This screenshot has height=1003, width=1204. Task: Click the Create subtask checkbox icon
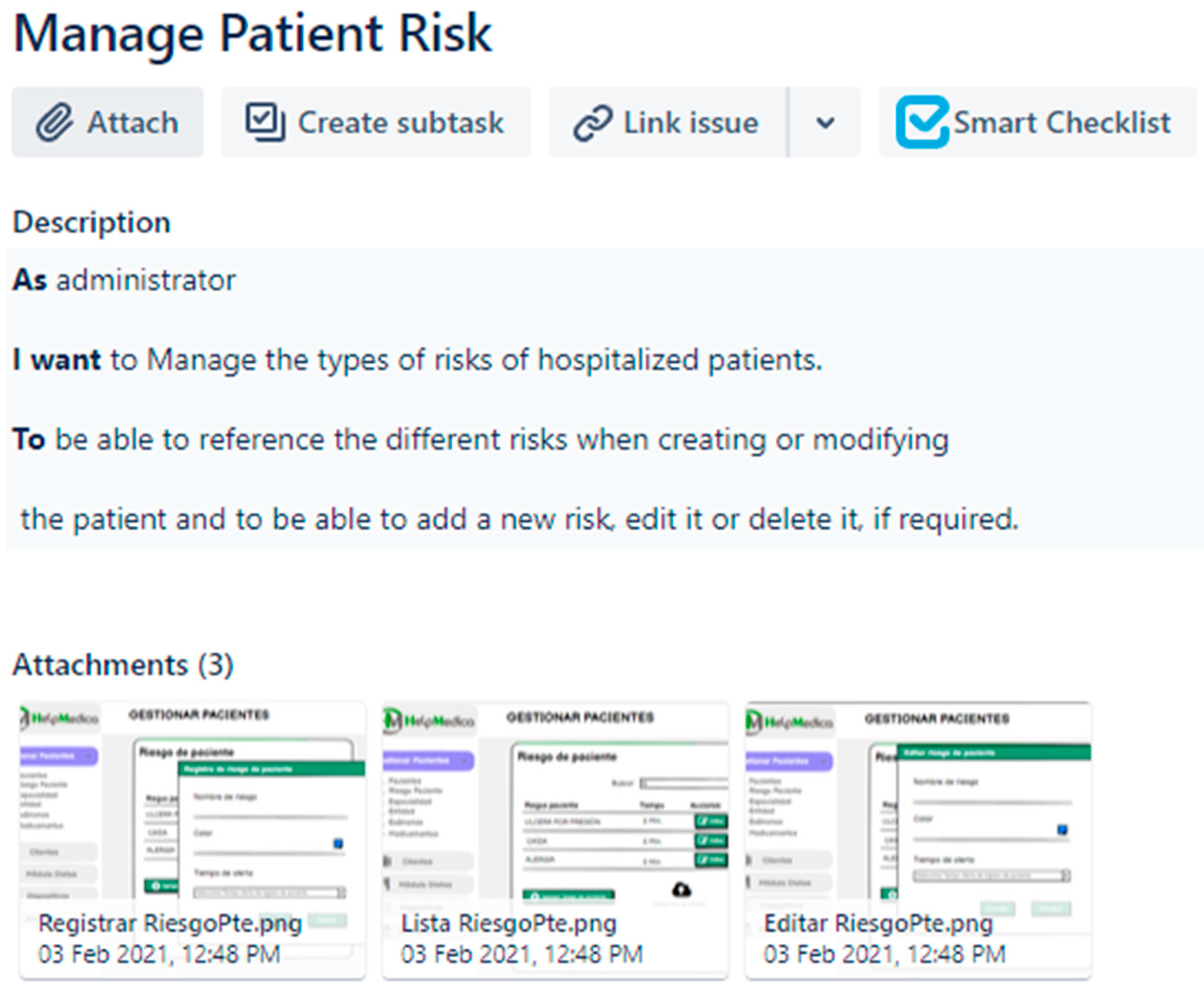(x=265, y=121)
